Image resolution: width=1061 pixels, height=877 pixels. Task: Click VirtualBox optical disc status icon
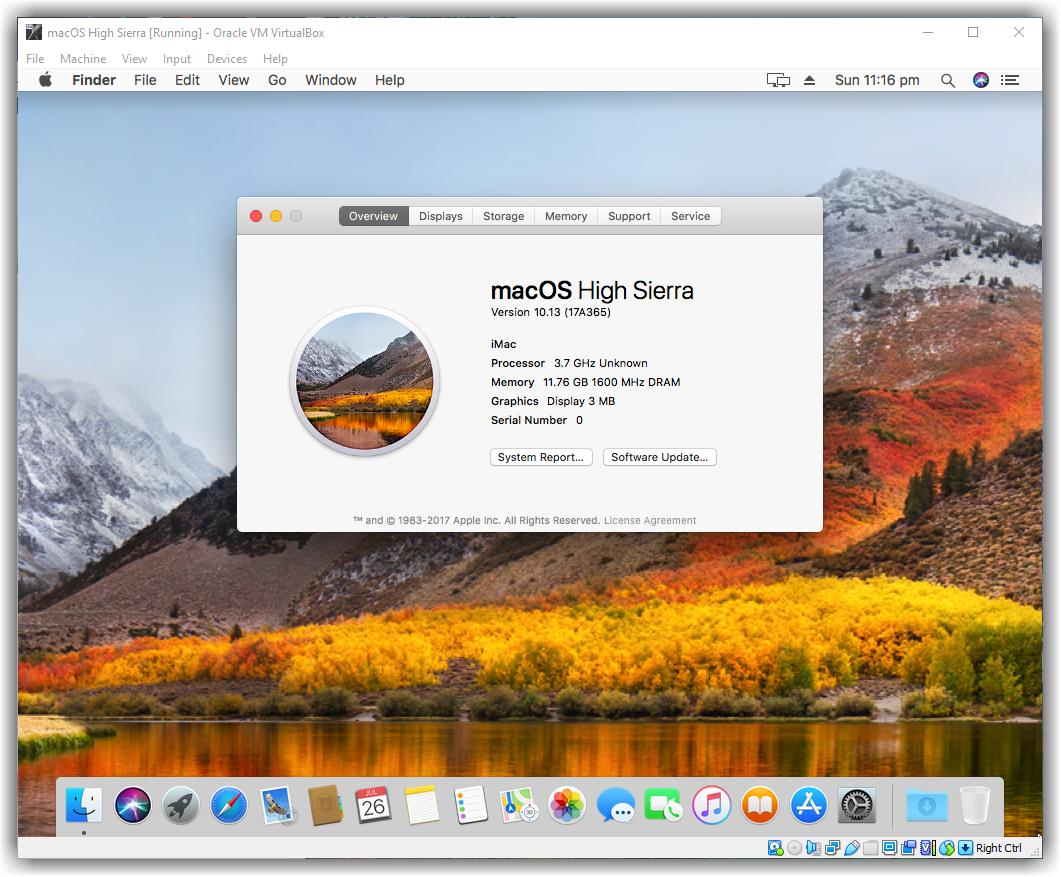tap(794, 848)
